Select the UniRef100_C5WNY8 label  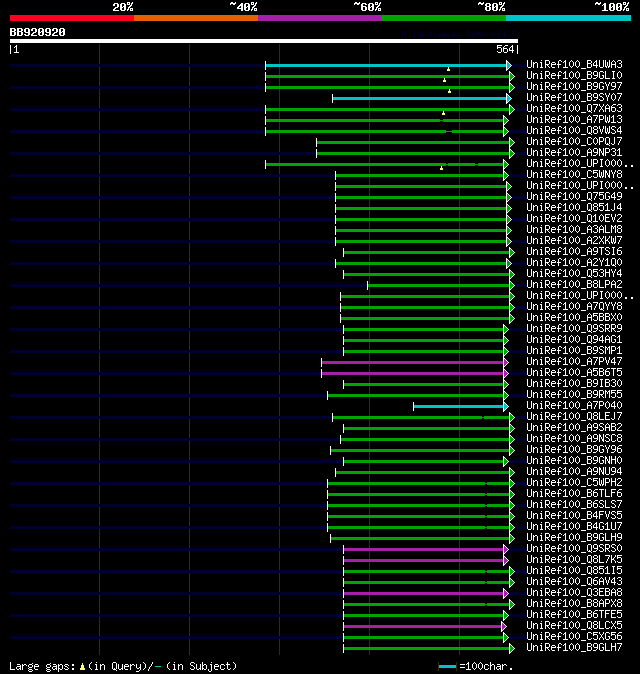pos(574,175)
